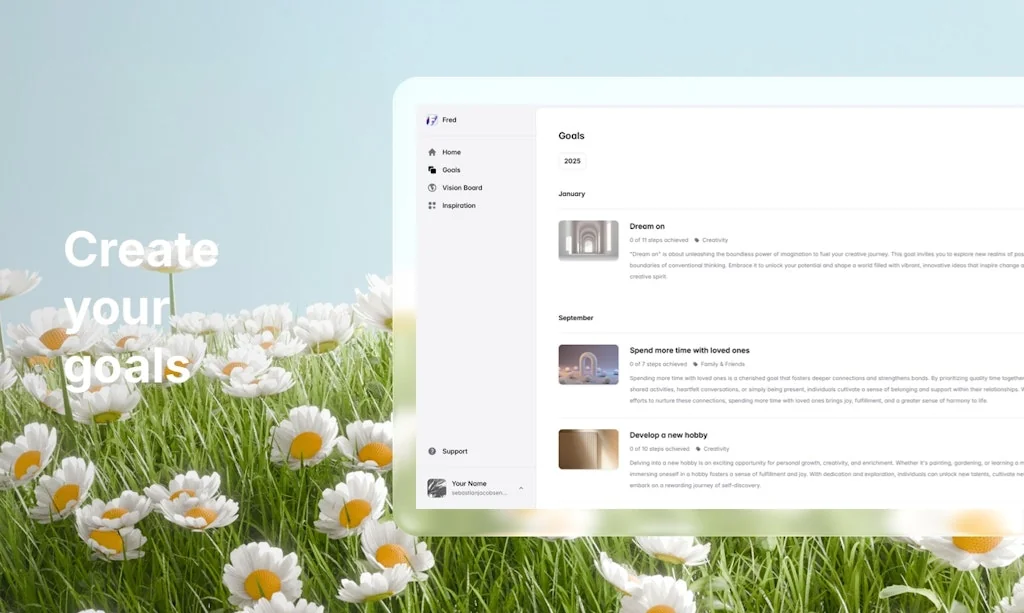Go to Vision Board page
The image size is (1024, 613).
pyautogui.click(x=462, y=187)
